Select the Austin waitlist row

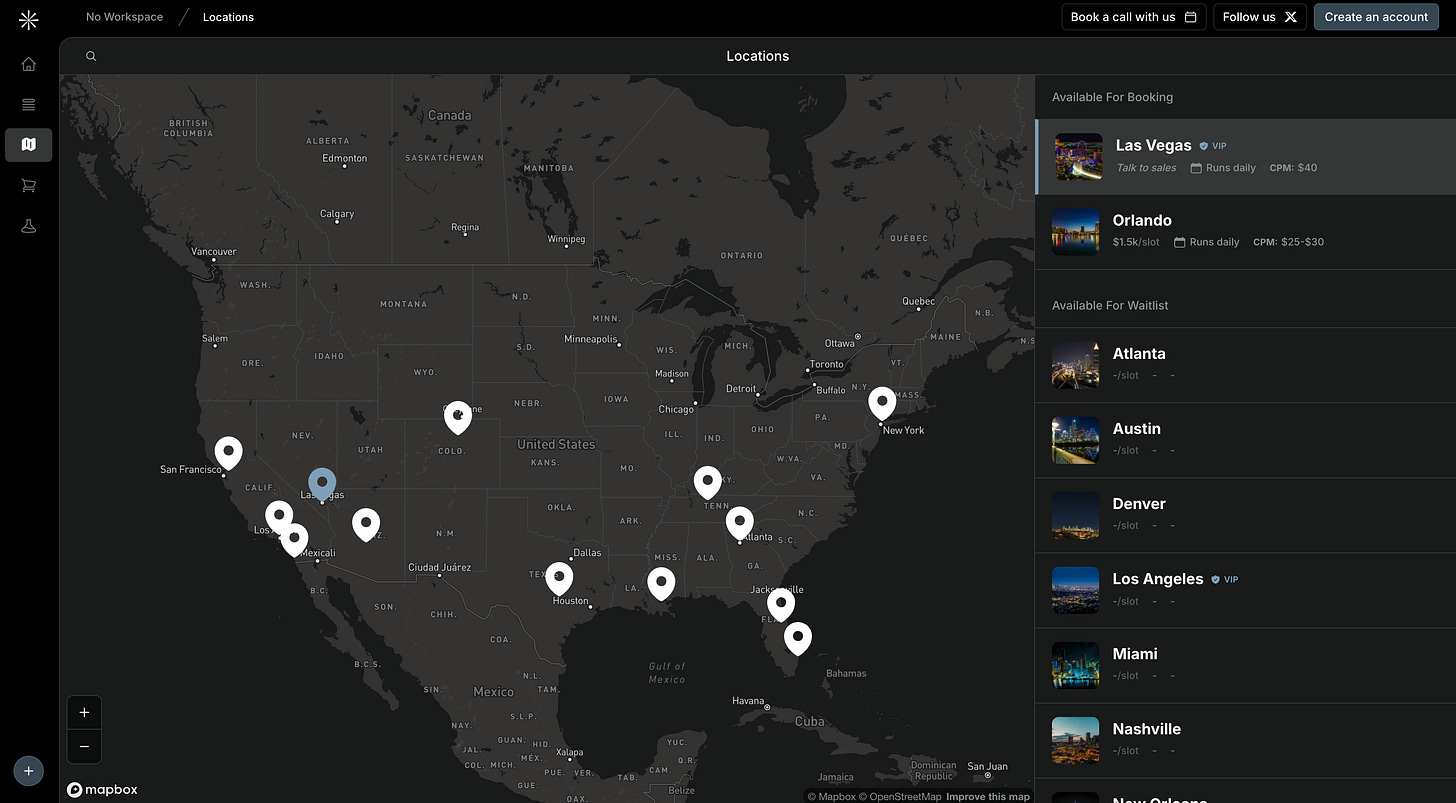1245,440
